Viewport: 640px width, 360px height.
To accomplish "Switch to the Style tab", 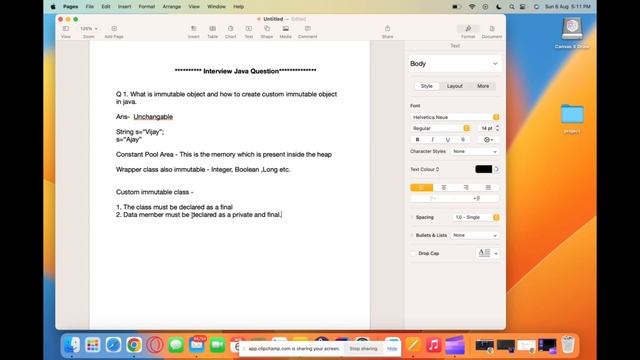I will tap(427, 86).
